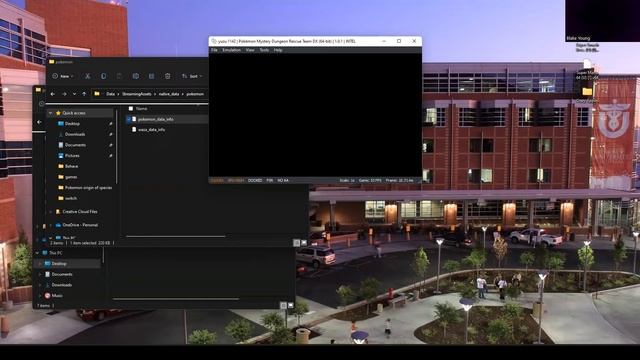This screenshot has height=360, width=640.
Task: Select Desktop under This PC in rear window
Action: click(59, 264)
